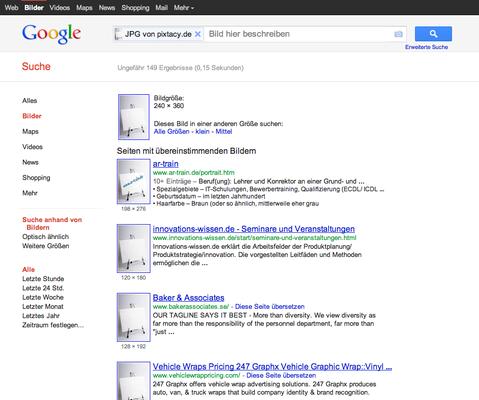Select 'Bilder' in left sidebar
The height and width of the screenshot is (400, 479).
click(x=32, y=116)
